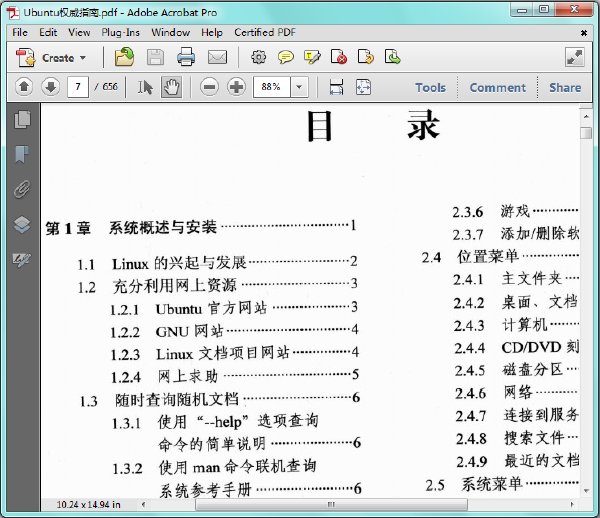Click '1.1 Linux 的兴起与发展' entry
This screenshot has height=518, width=600.
[x=217, y=263]
